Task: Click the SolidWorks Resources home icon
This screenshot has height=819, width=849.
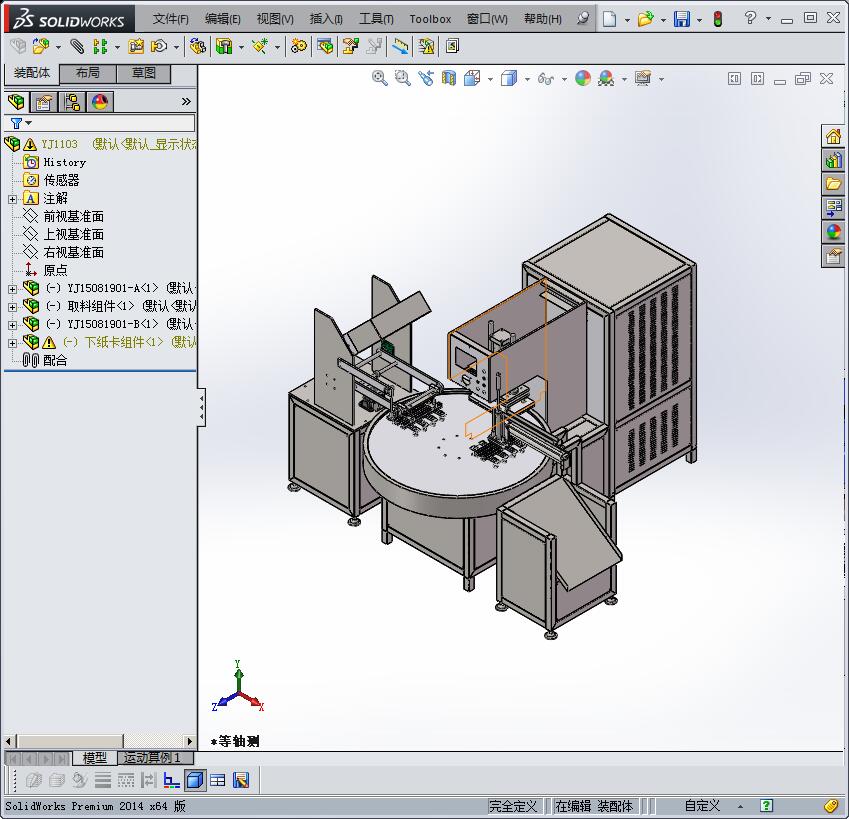Action: [x=833, y=136]
